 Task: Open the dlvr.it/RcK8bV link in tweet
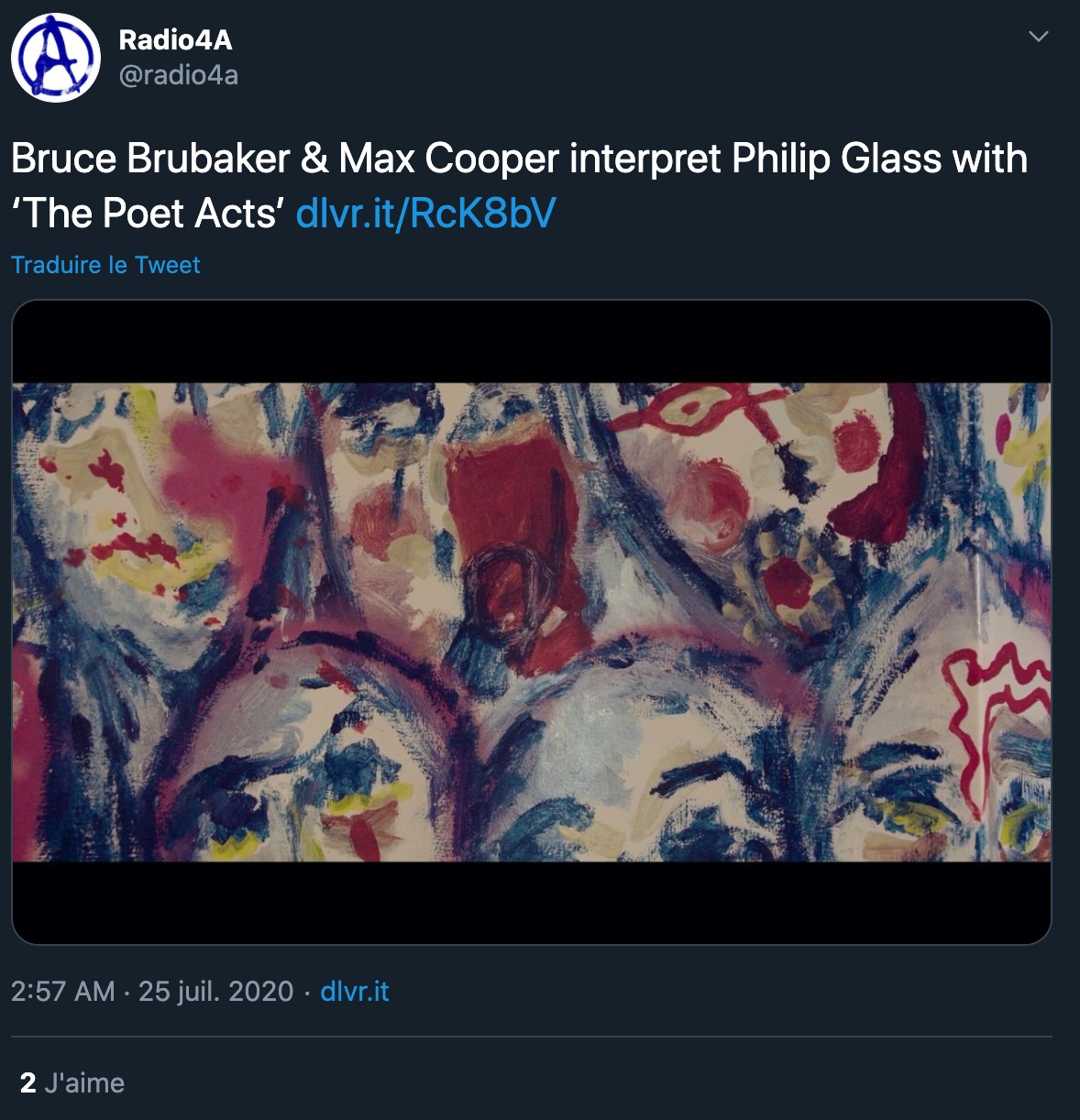[425, 214]
